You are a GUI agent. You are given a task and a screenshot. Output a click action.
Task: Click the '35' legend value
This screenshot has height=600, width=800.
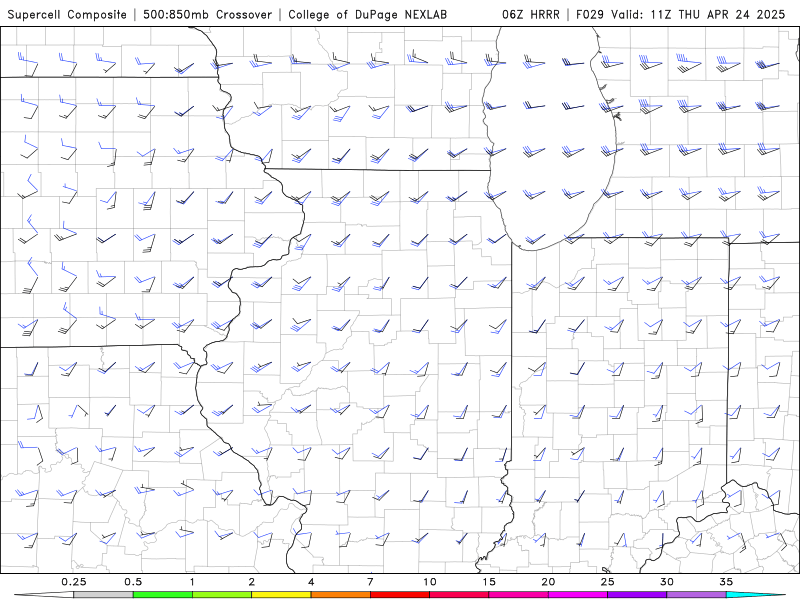coord(726,582)
